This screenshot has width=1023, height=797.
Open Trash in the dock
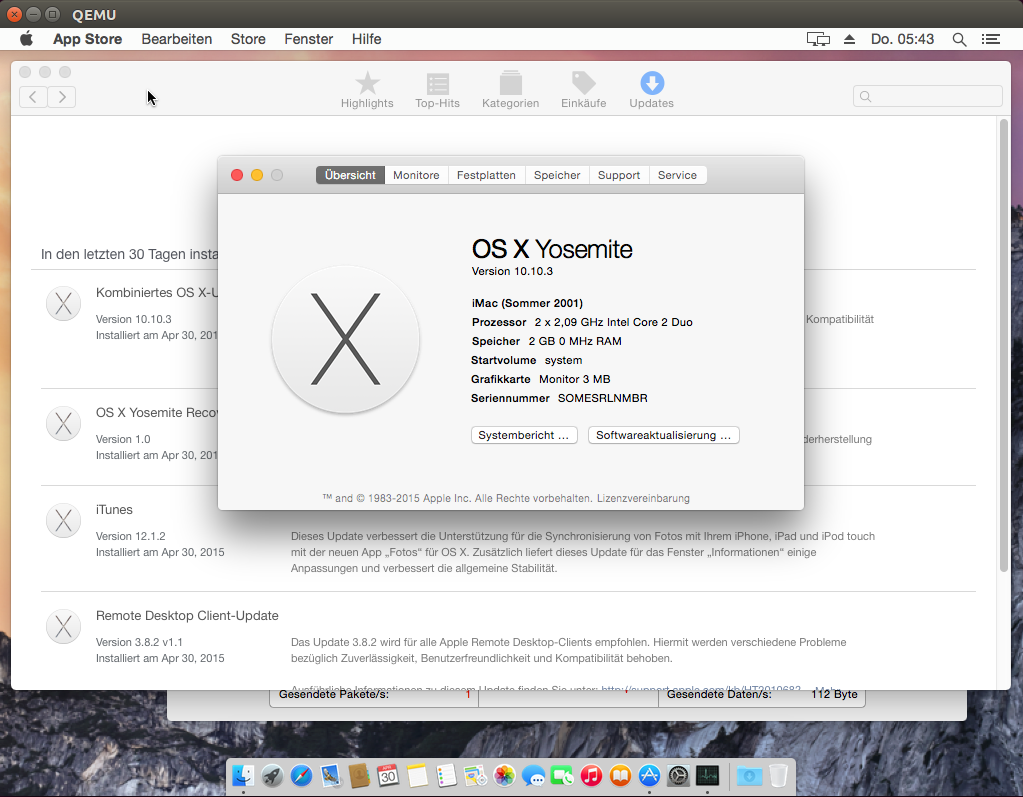pos(778,775)
